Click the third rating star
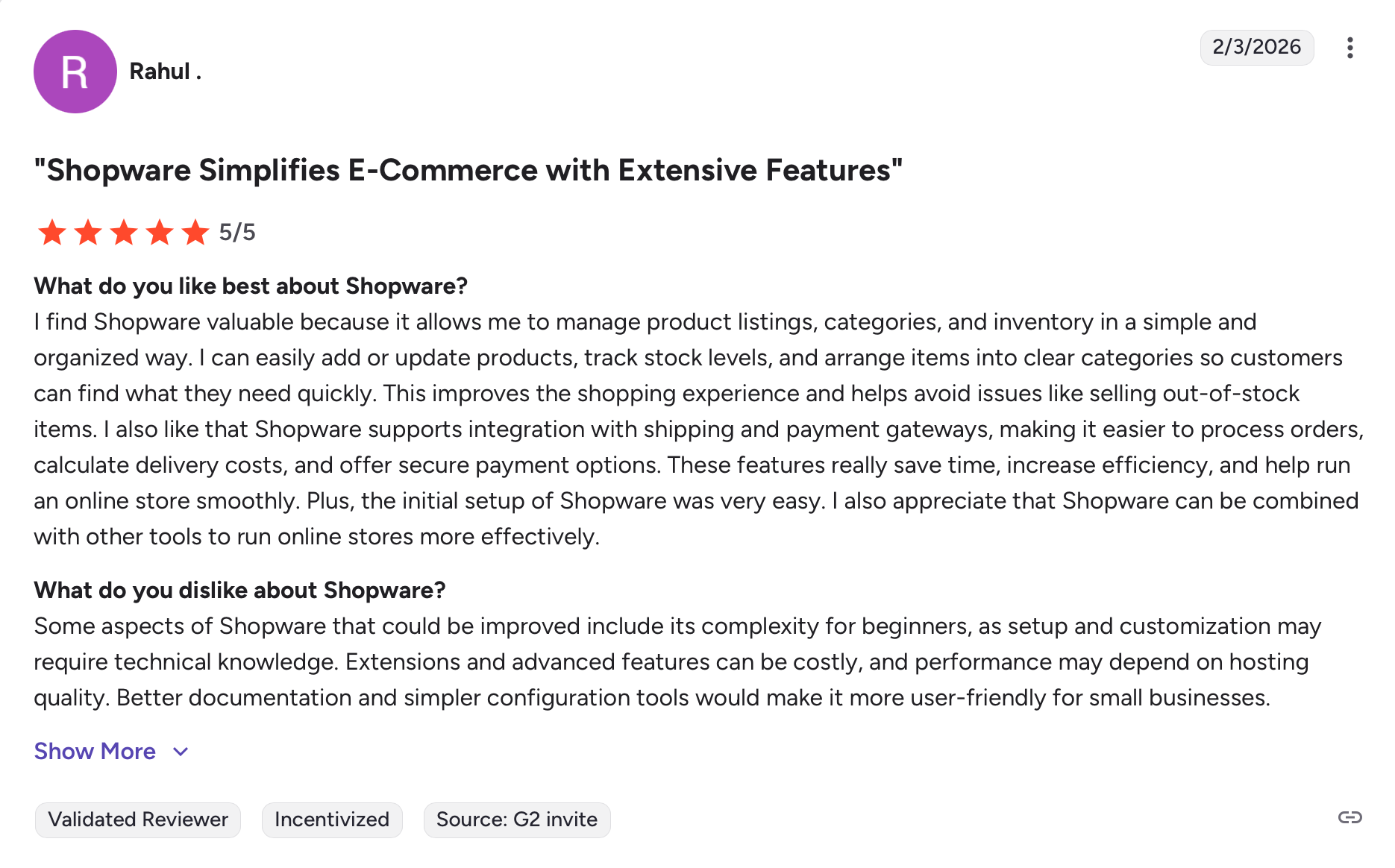The height and width of the screenshot is (868, 1395). coord(124,233)
